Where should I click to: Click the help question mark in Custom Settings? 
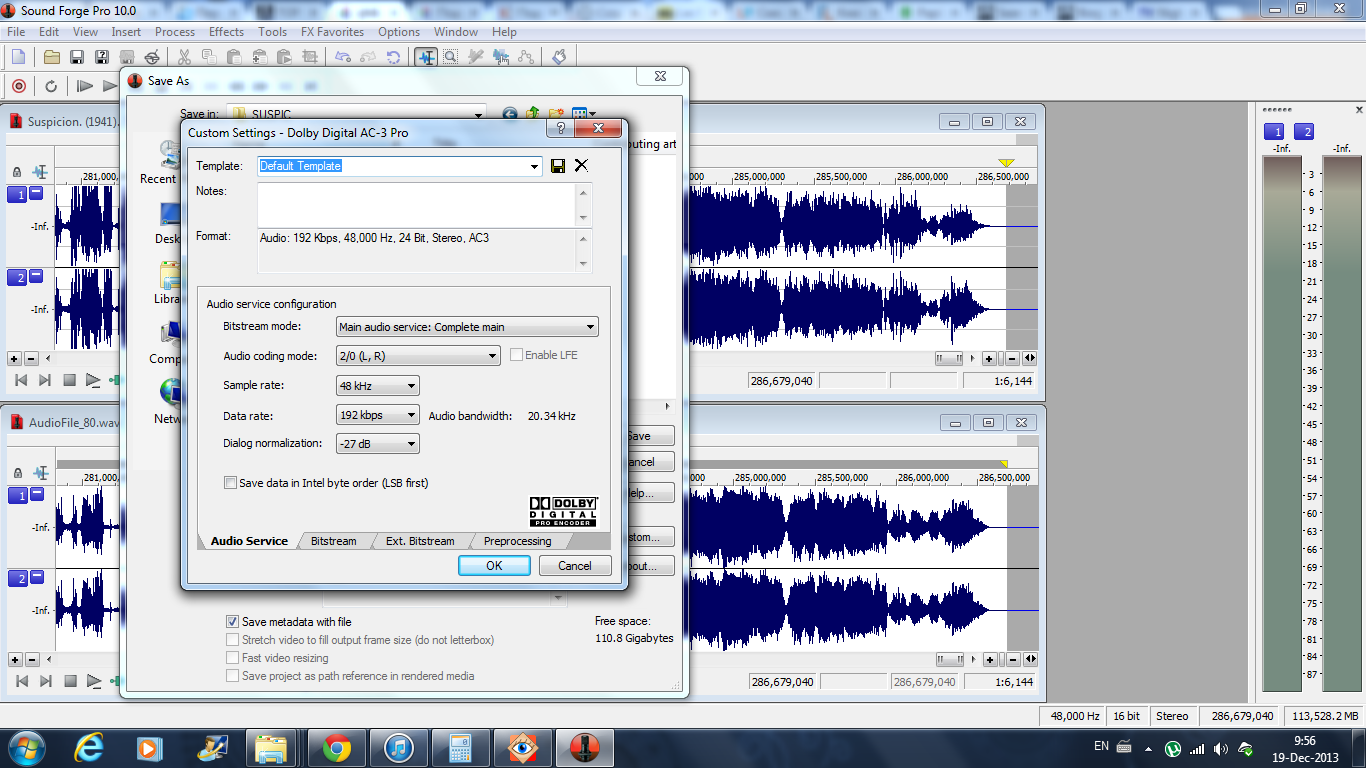(560, 128)
